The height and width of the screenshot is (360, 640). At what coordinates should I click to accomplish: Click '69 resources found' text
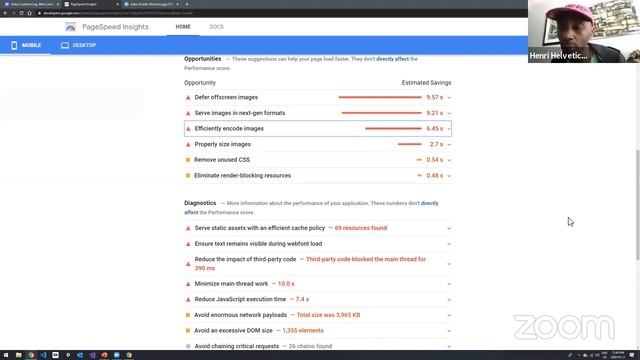(361, 228)
